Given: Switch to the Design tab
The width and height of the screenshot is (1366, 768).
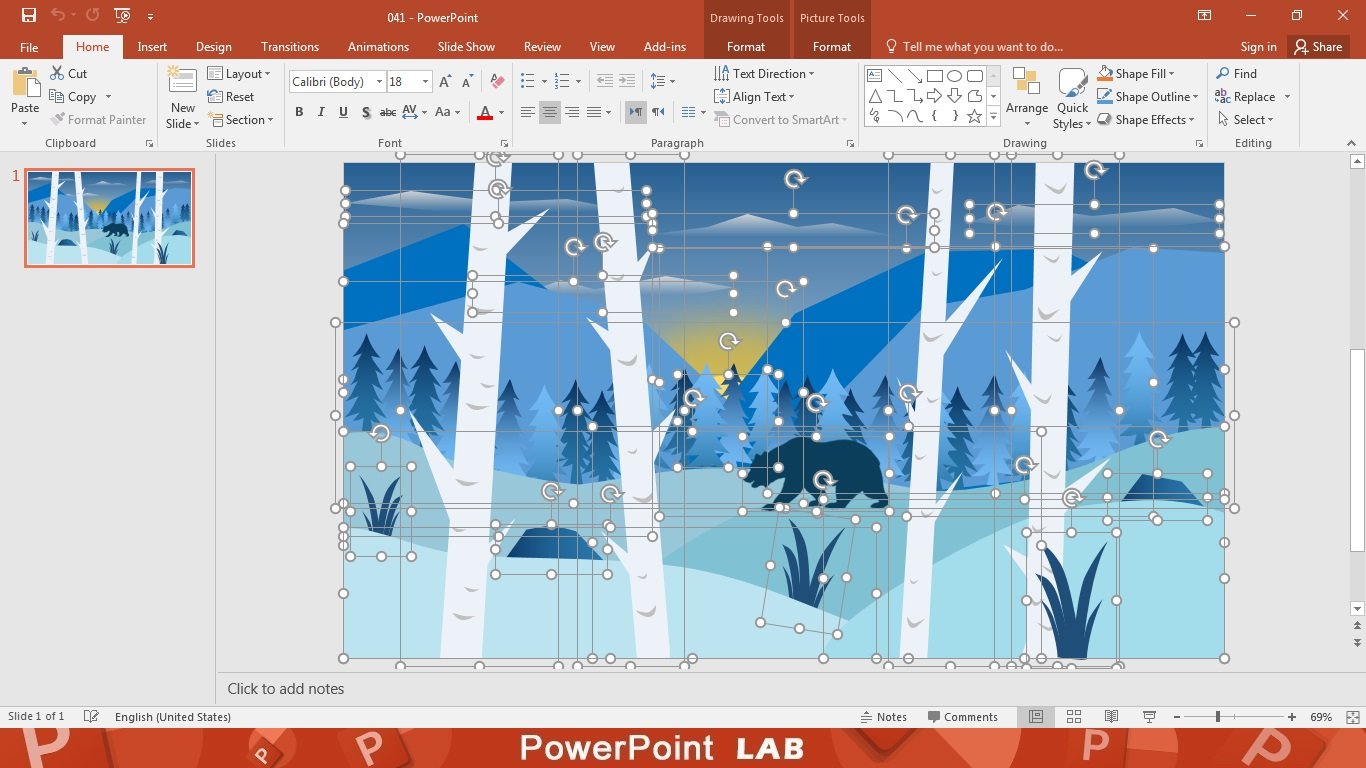Looking at the screenshot, I should coord(213,47).
